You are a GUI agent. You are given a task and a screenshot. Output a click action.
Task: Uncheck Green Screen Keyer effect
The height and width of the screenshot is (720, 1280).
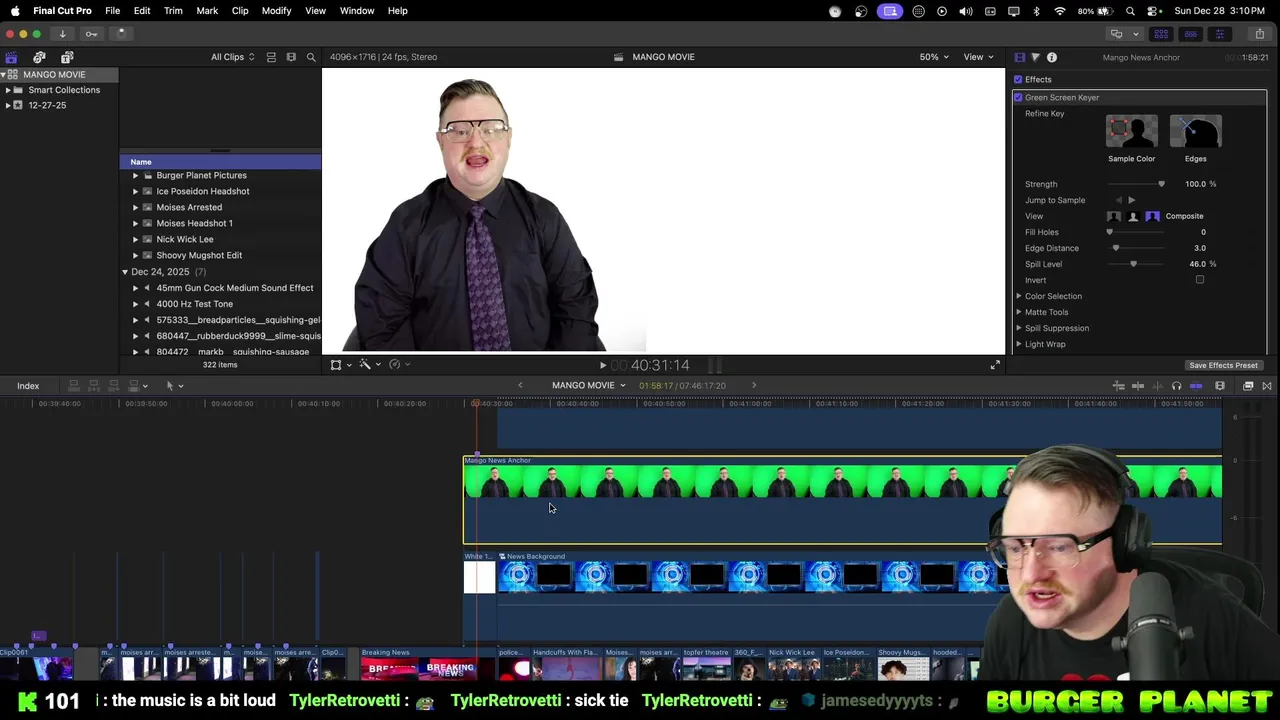coord(1018,98)
